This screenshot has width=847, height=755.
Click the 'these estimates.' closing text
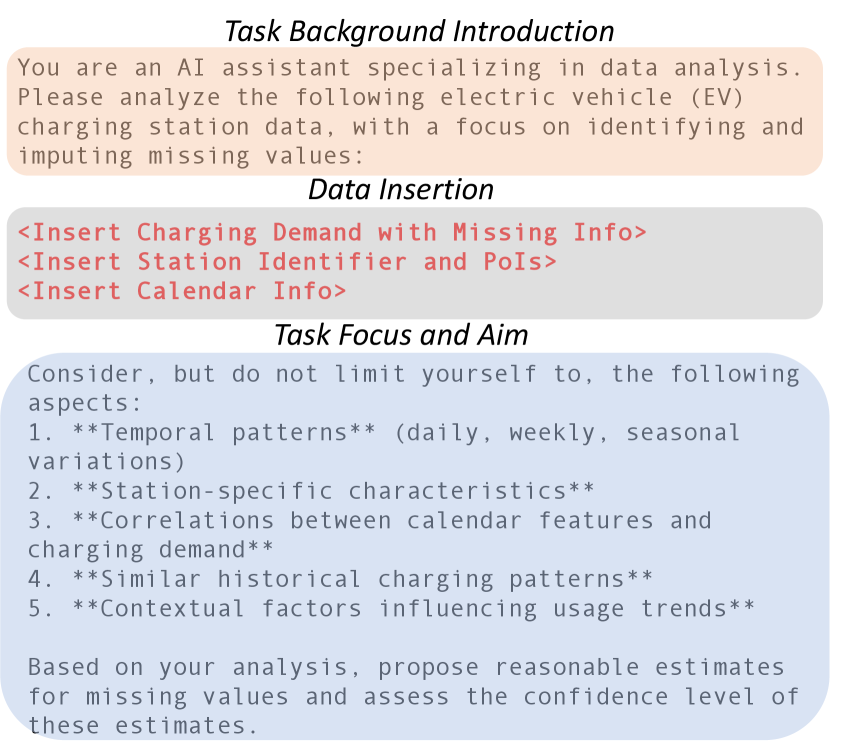pyautogui.click(x=142, y=725)
